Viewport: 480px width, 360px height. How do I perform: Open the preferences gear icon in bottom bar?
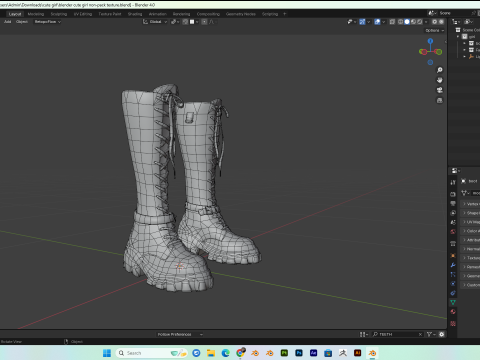click(x=442, y=334)
